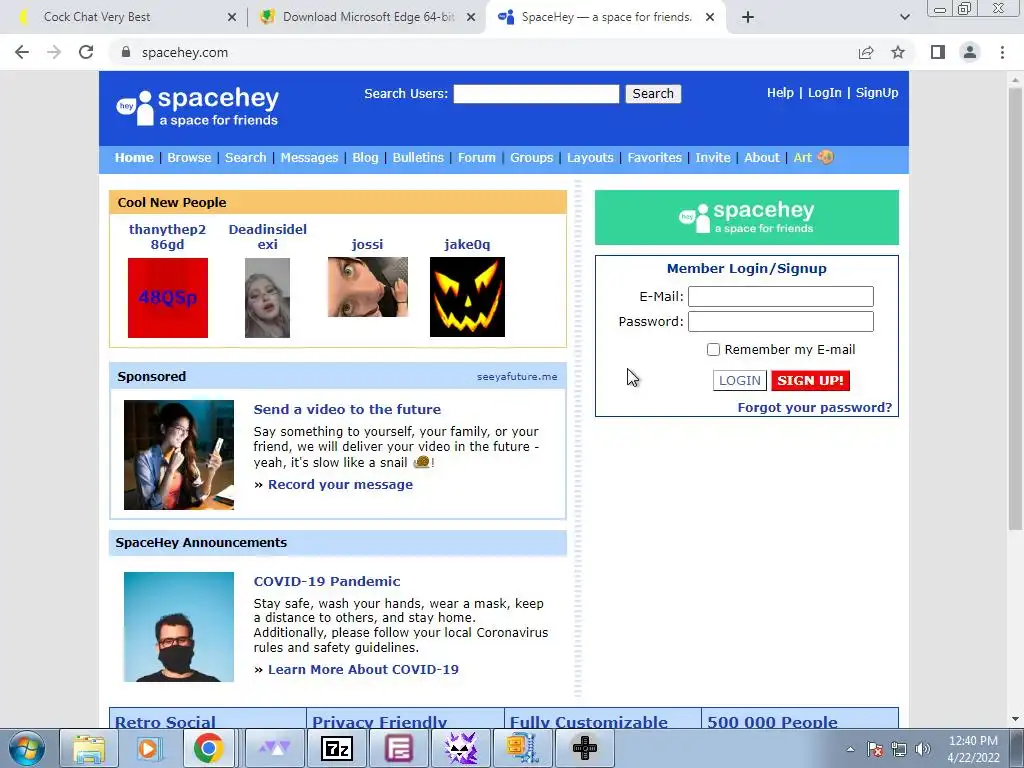Open File Explorer from the taskbar
Image resolution: width=1024 pixels, height=768 pixels.
(x=89, y=748)
